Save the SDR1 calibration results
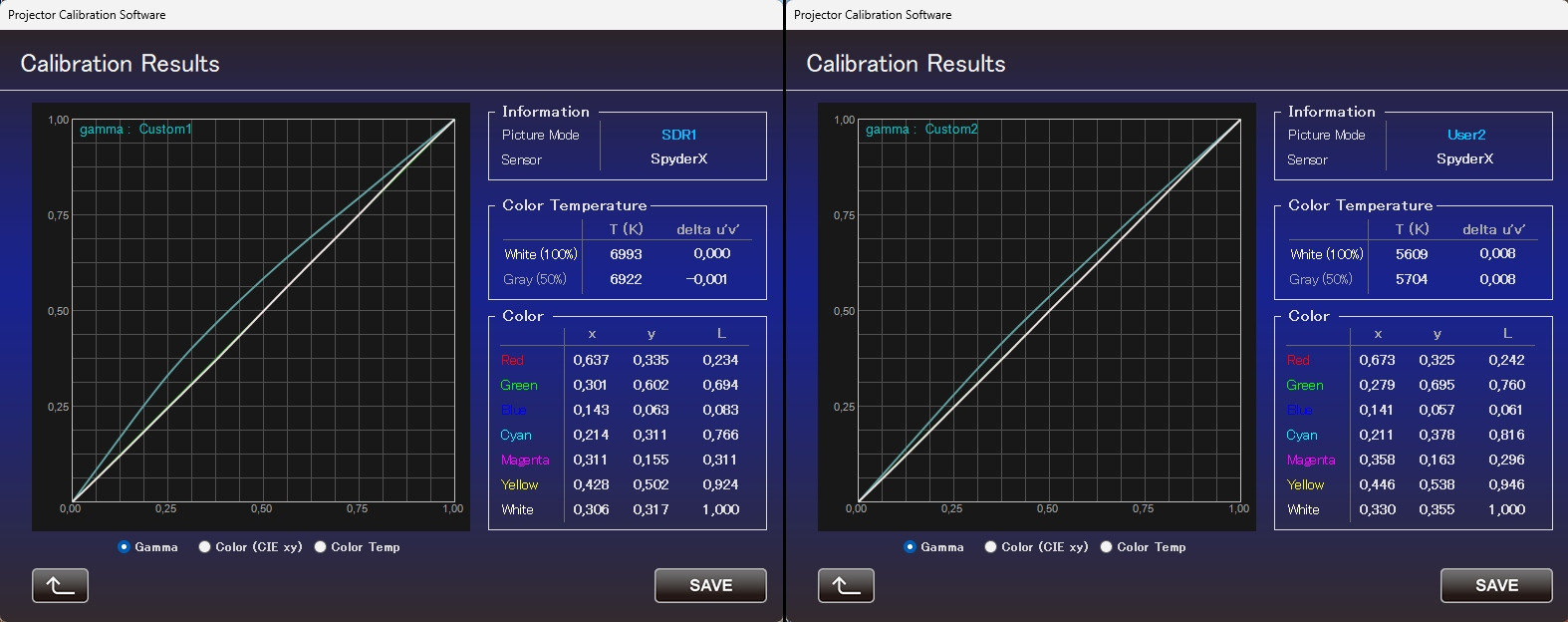The image size is (1568, 622). [x=710, y=586]
